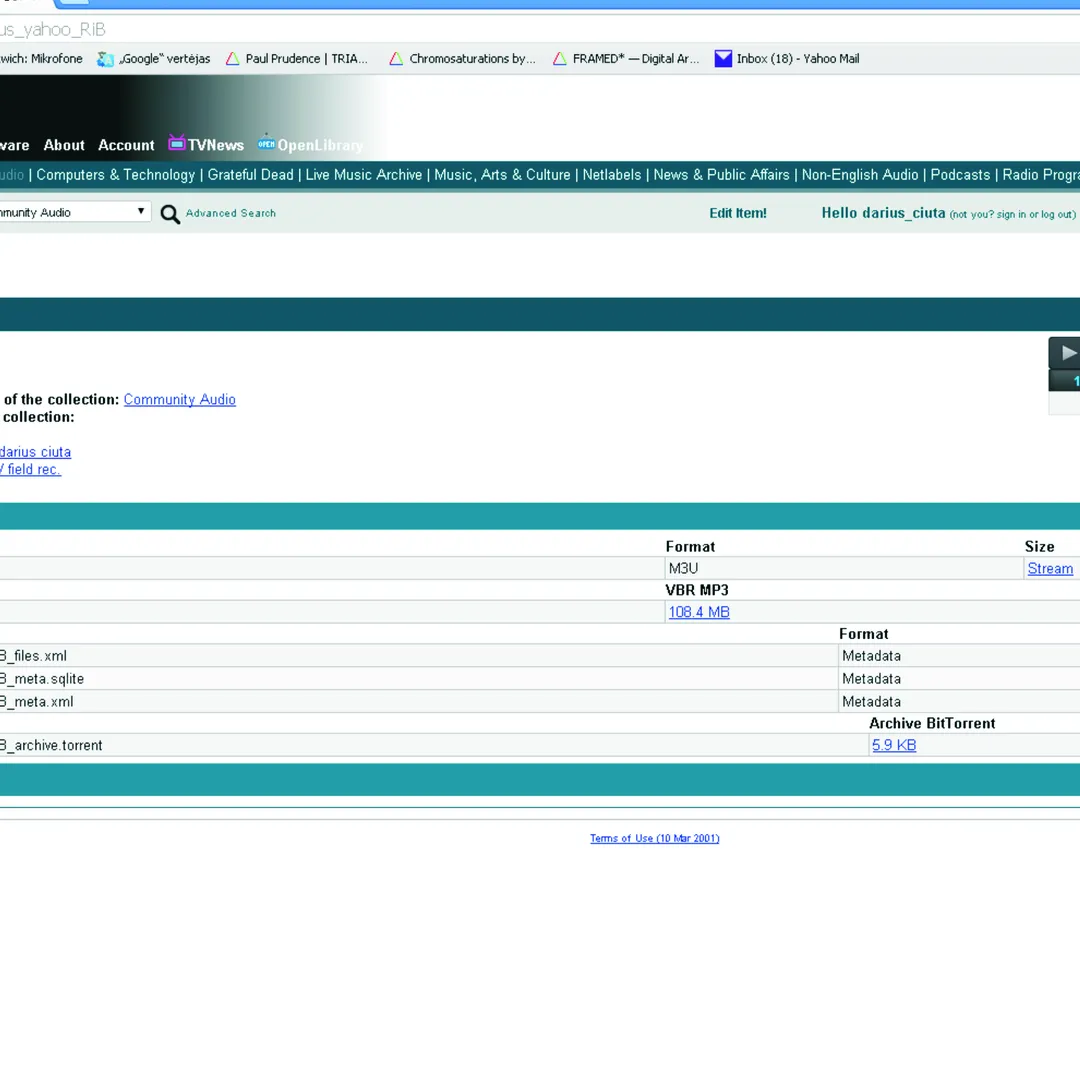
Task: Open the Yahoo Mail Inbox bookmark
Action: 786,59
